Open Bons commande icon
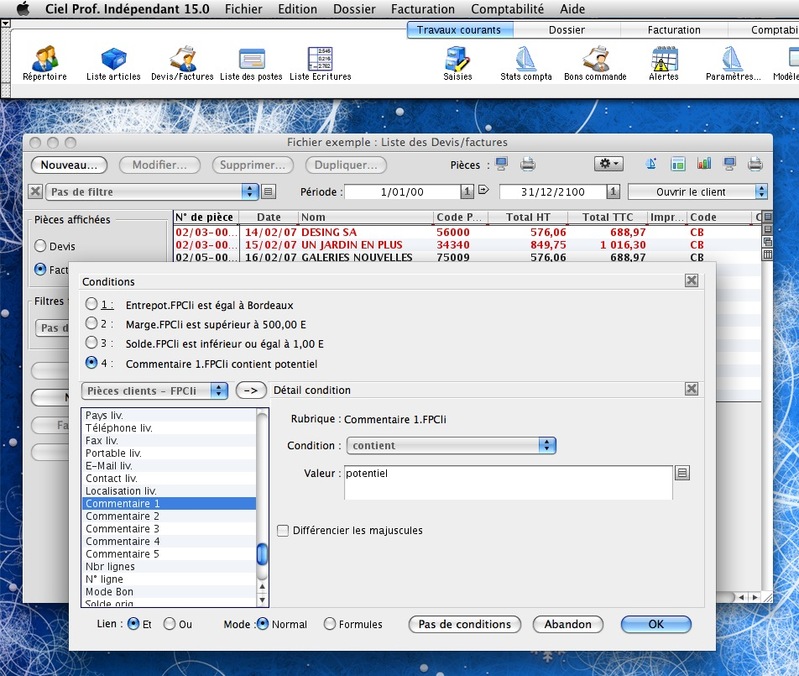The height and width of the screenshot is (676, 799). 595,63
